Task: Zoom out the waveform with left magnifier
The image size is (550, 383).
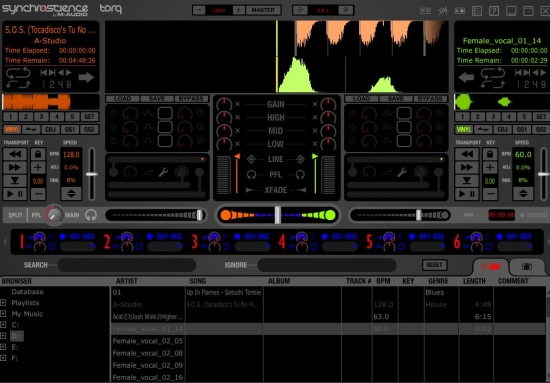Action: [x=300, y=10]
